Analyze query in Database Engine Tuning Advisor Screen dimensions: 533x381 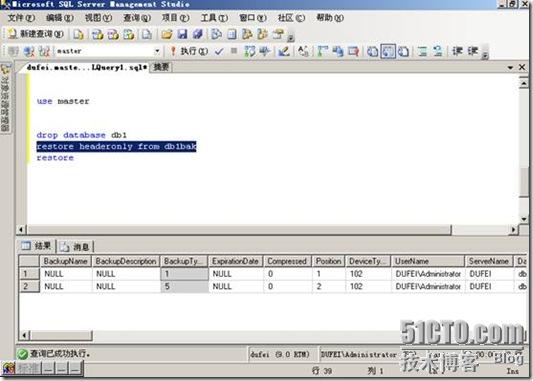click(265, 51)
